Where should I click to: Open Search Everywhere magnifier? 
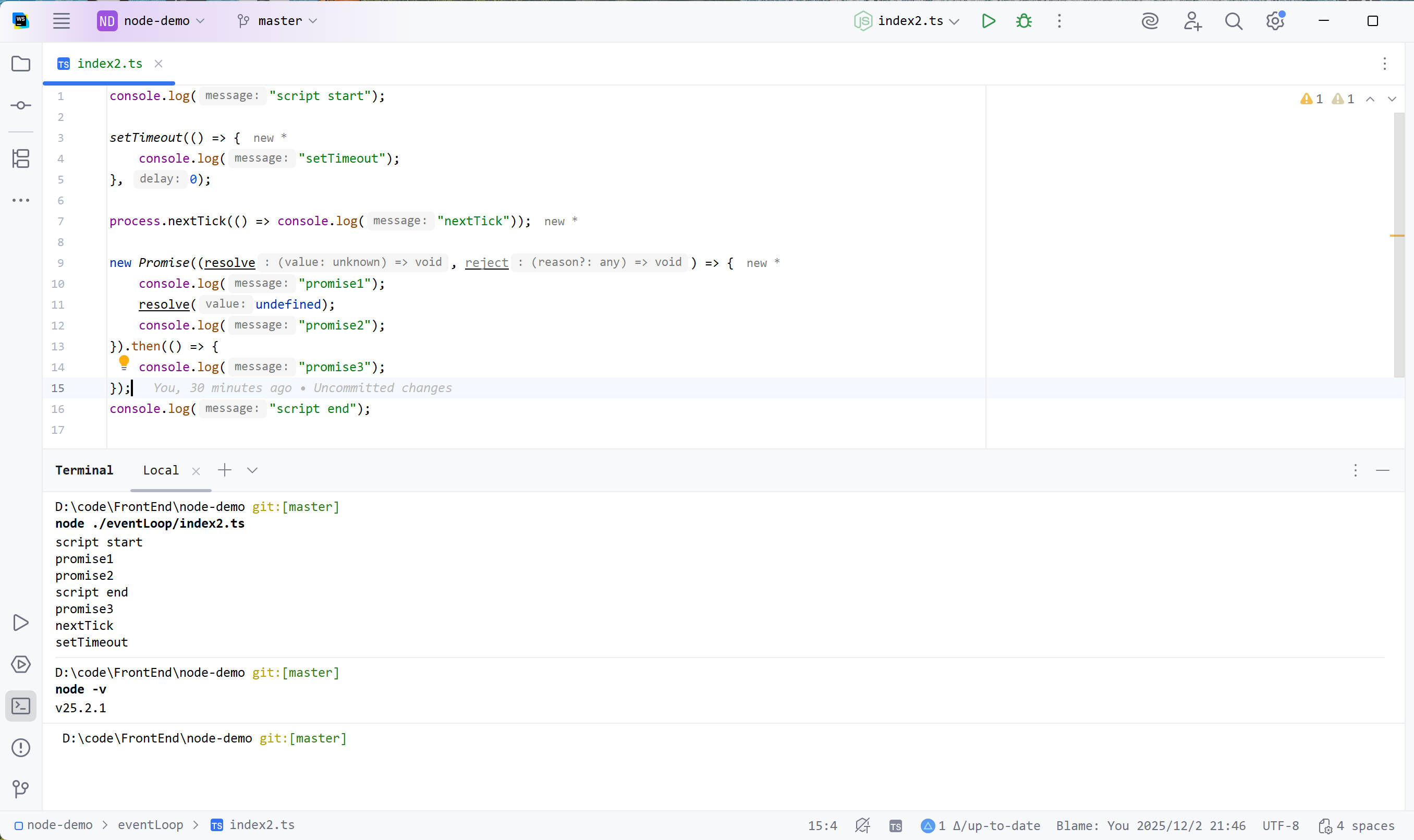point(1234,21)
